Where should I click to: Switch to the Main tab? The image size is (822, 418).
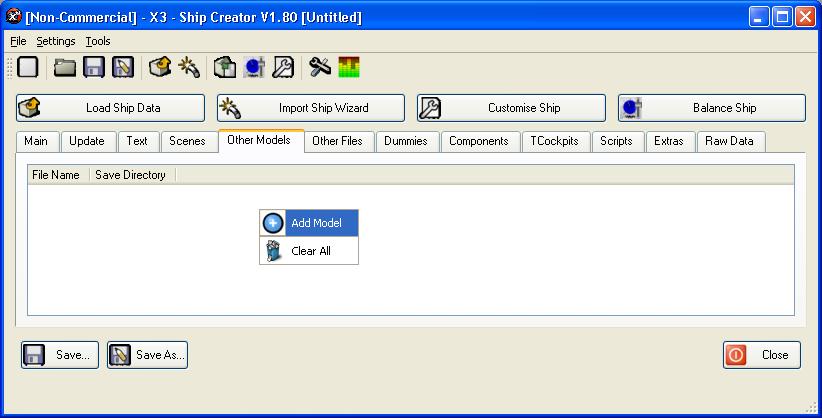36,141
